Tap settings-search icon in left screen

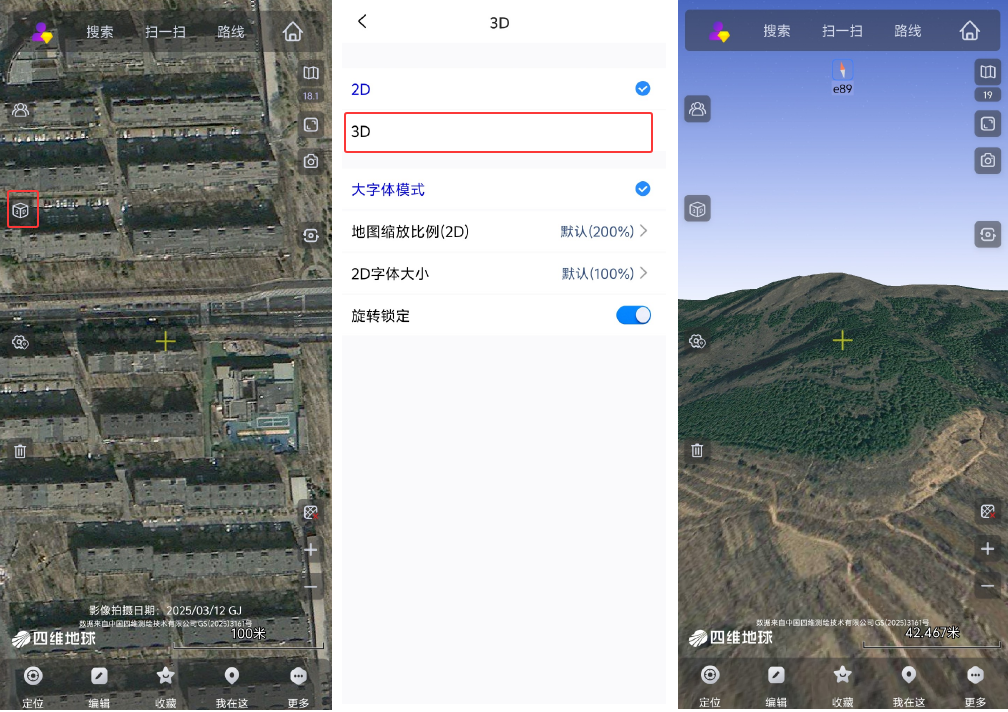point(21,342)
